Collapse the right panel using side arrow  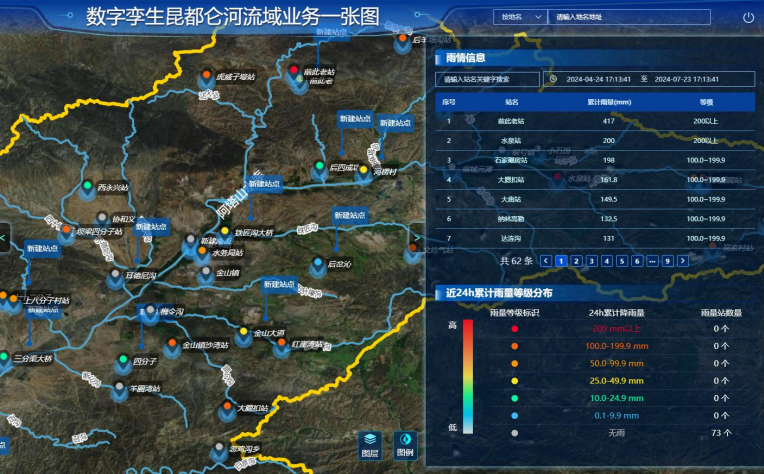[417, 237]
